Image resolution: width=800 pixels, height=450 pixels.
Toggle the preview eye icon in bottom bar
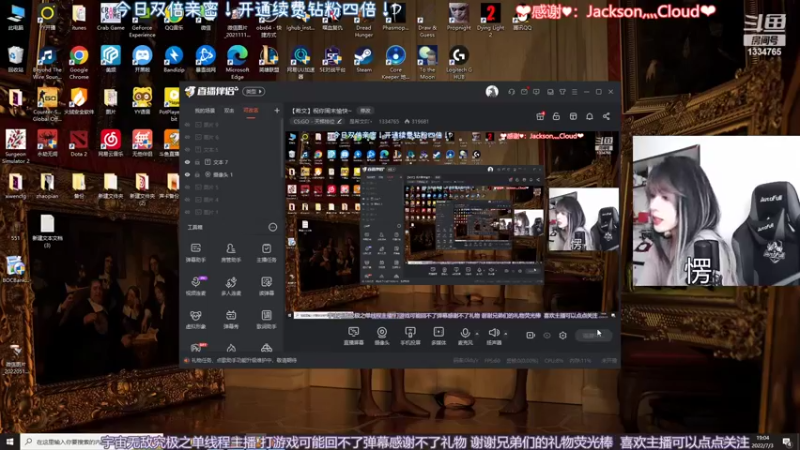[x=547, y=335]
